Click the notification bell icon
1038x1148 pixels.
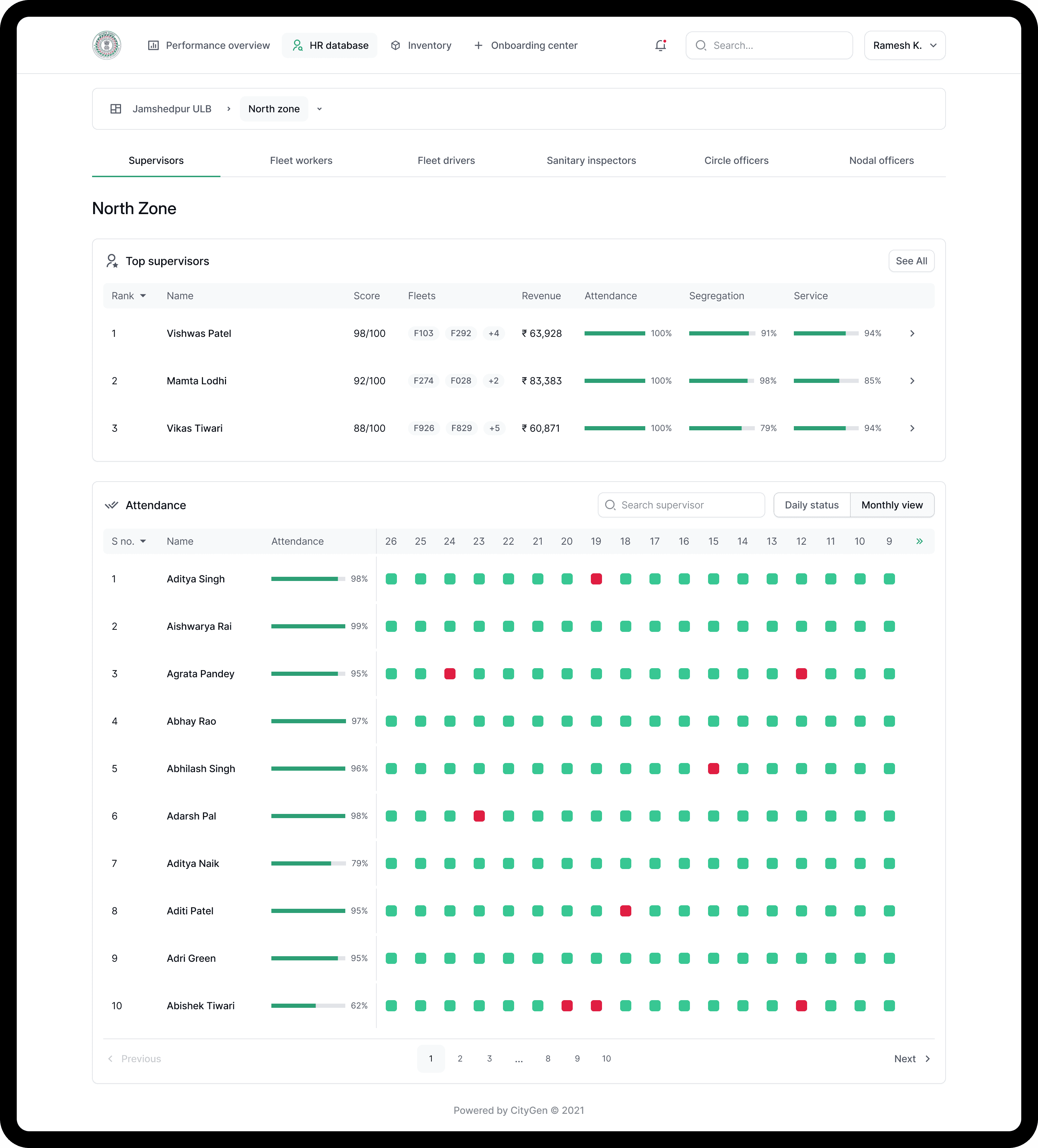(660, 46)
